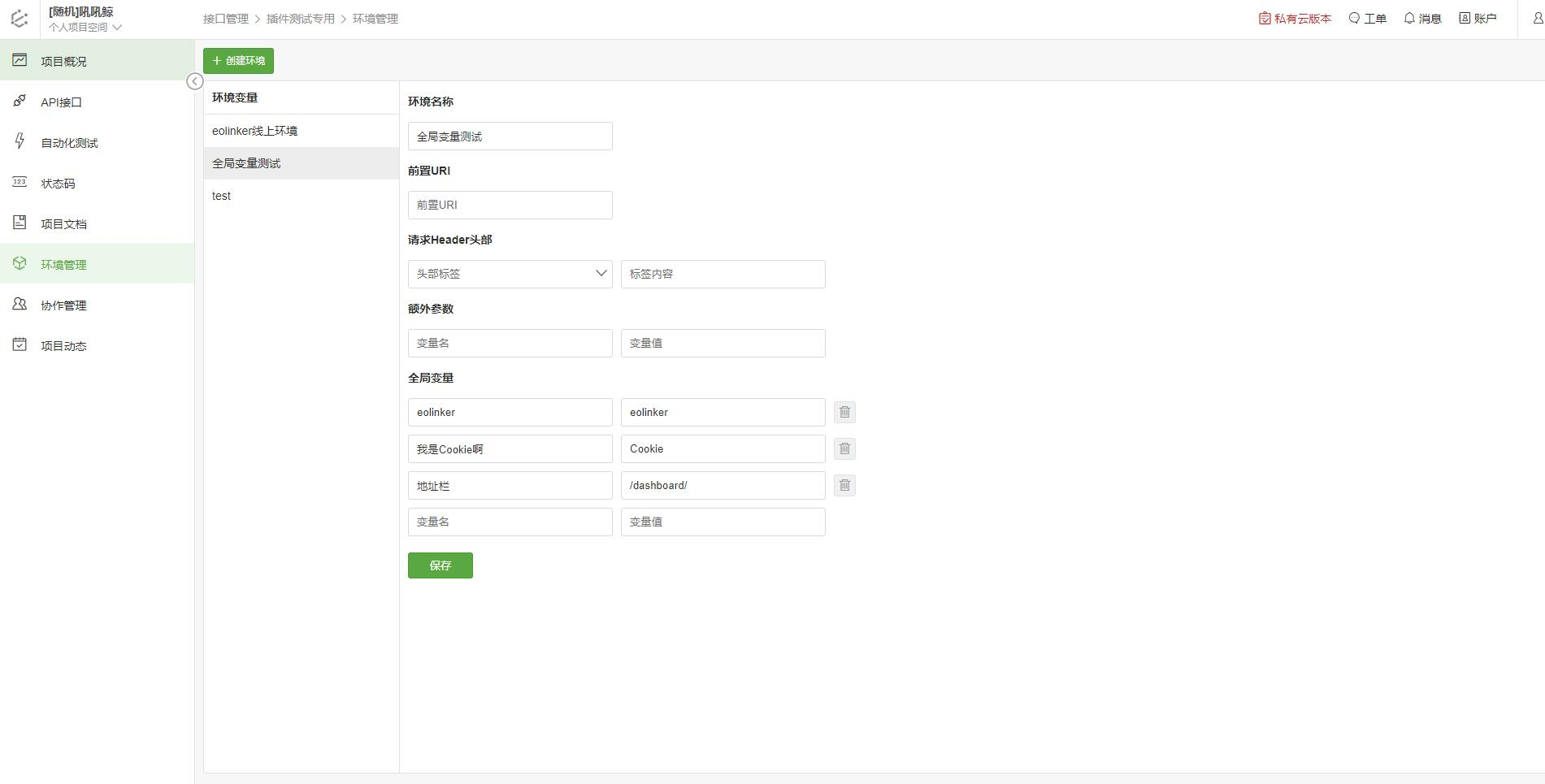Select 状态码 menu item
This screenshot has width=1545, height=784.
(98, 183)
